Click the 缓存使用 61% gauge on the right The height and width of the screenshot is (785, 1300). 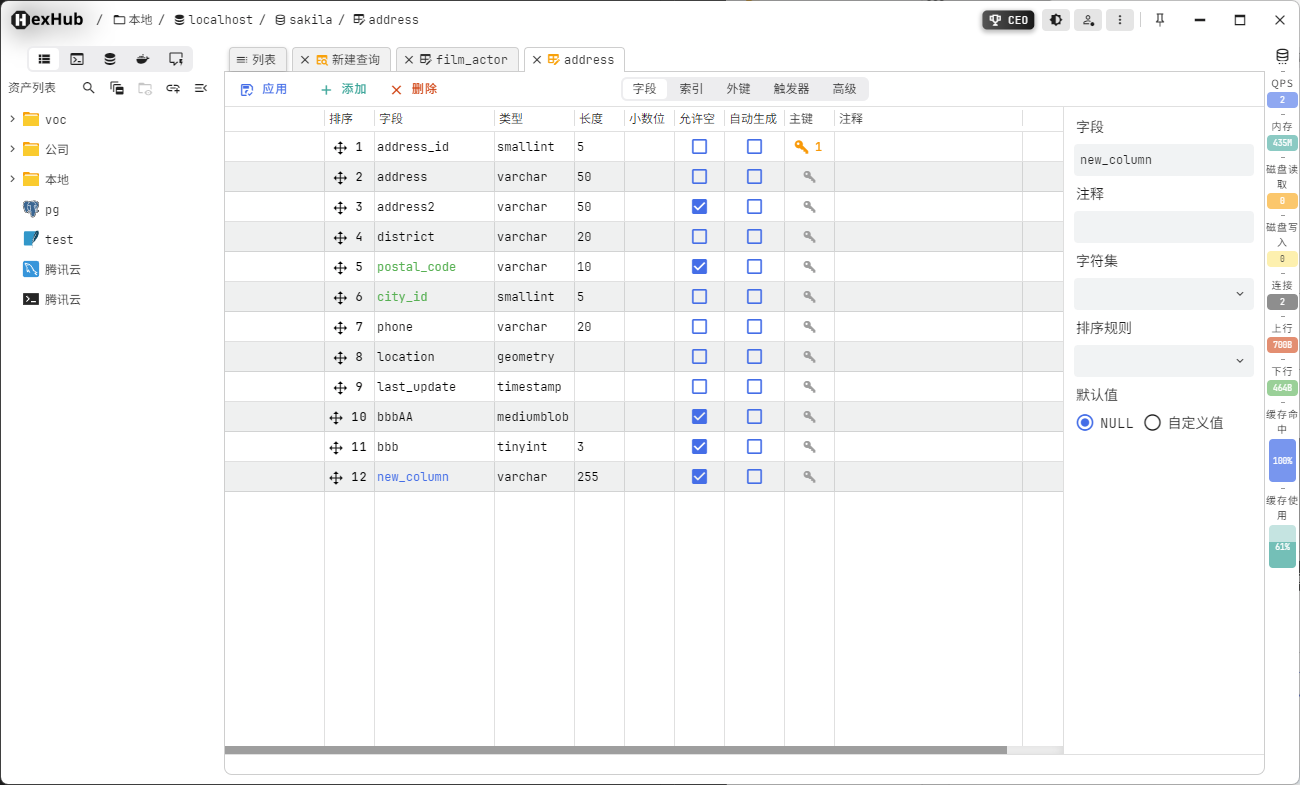1282,547
